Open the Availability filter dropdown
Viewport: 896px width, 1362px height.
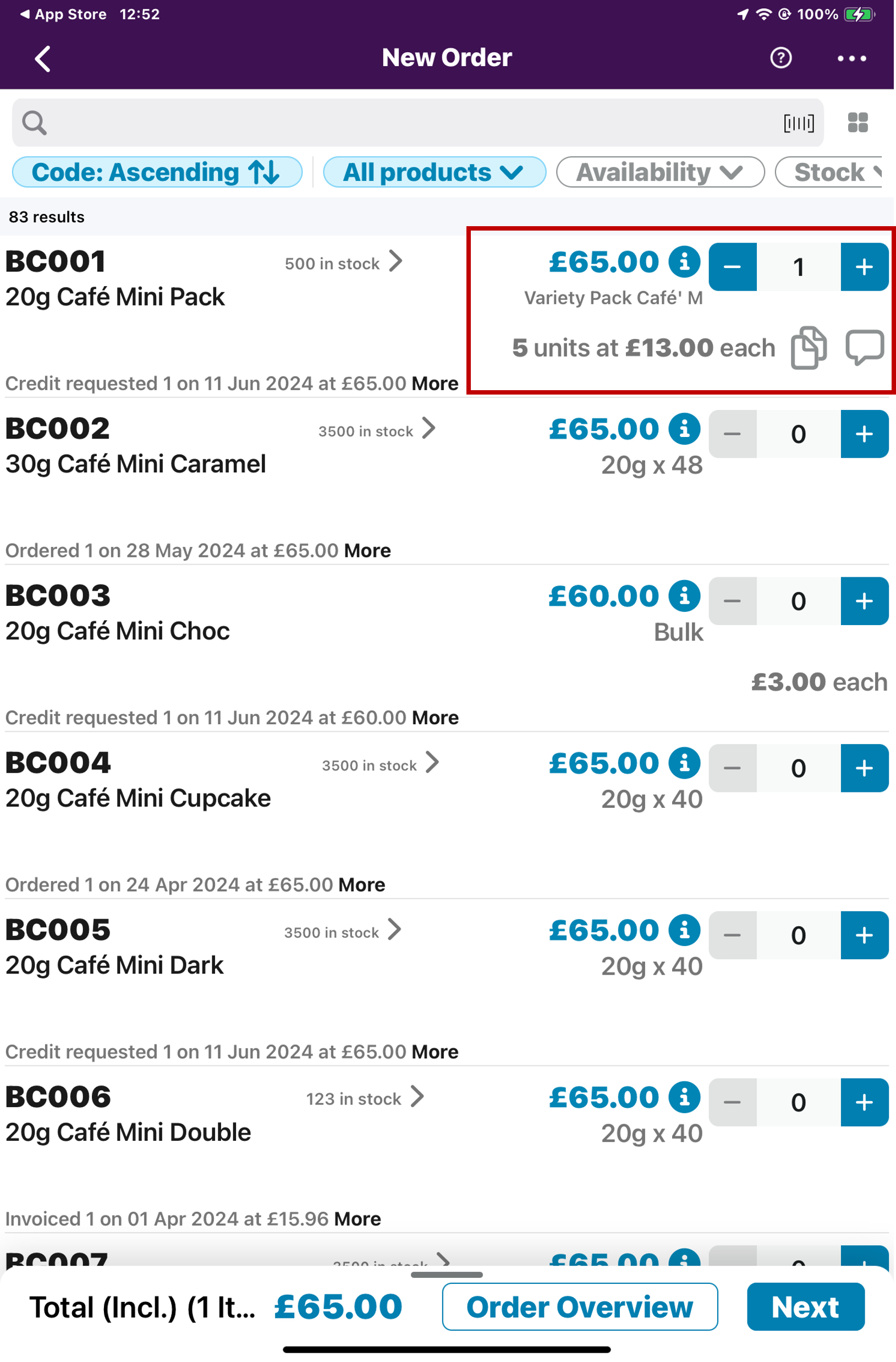coord(659,172)
